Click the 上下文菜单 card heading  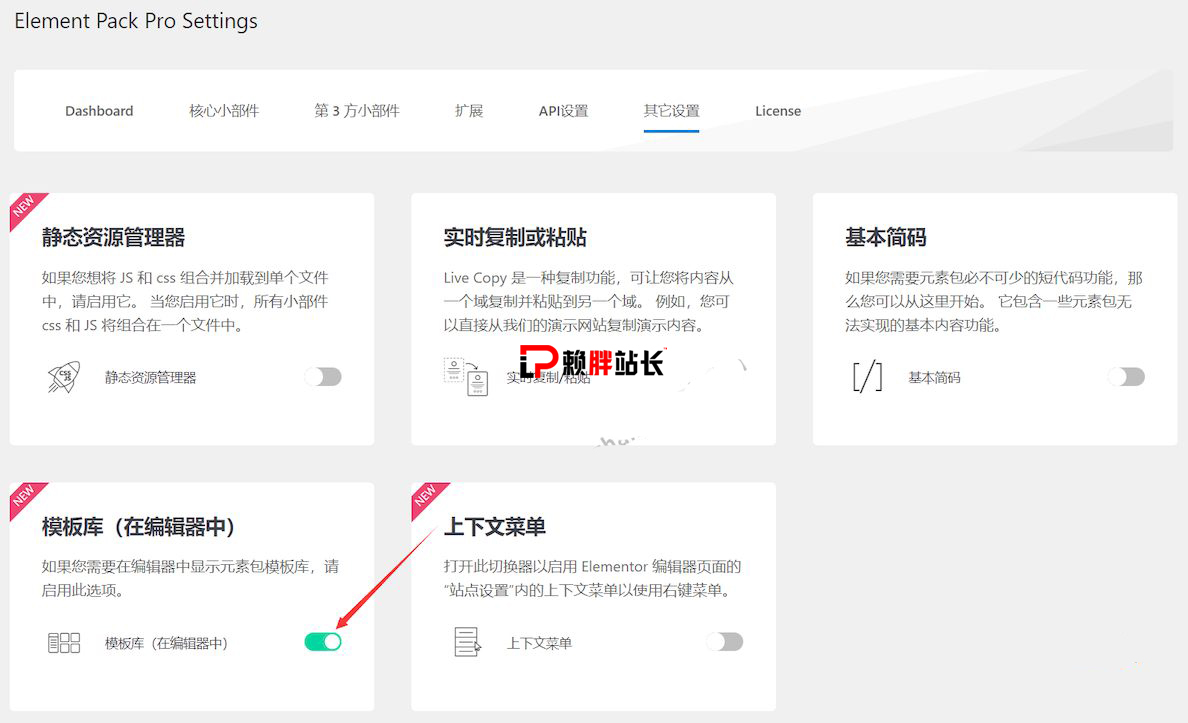[495, 527]
